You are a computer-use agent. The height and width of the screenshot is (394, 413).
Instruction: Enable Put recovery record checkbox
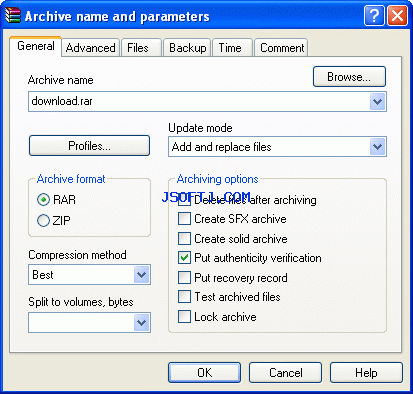[184, 278]
